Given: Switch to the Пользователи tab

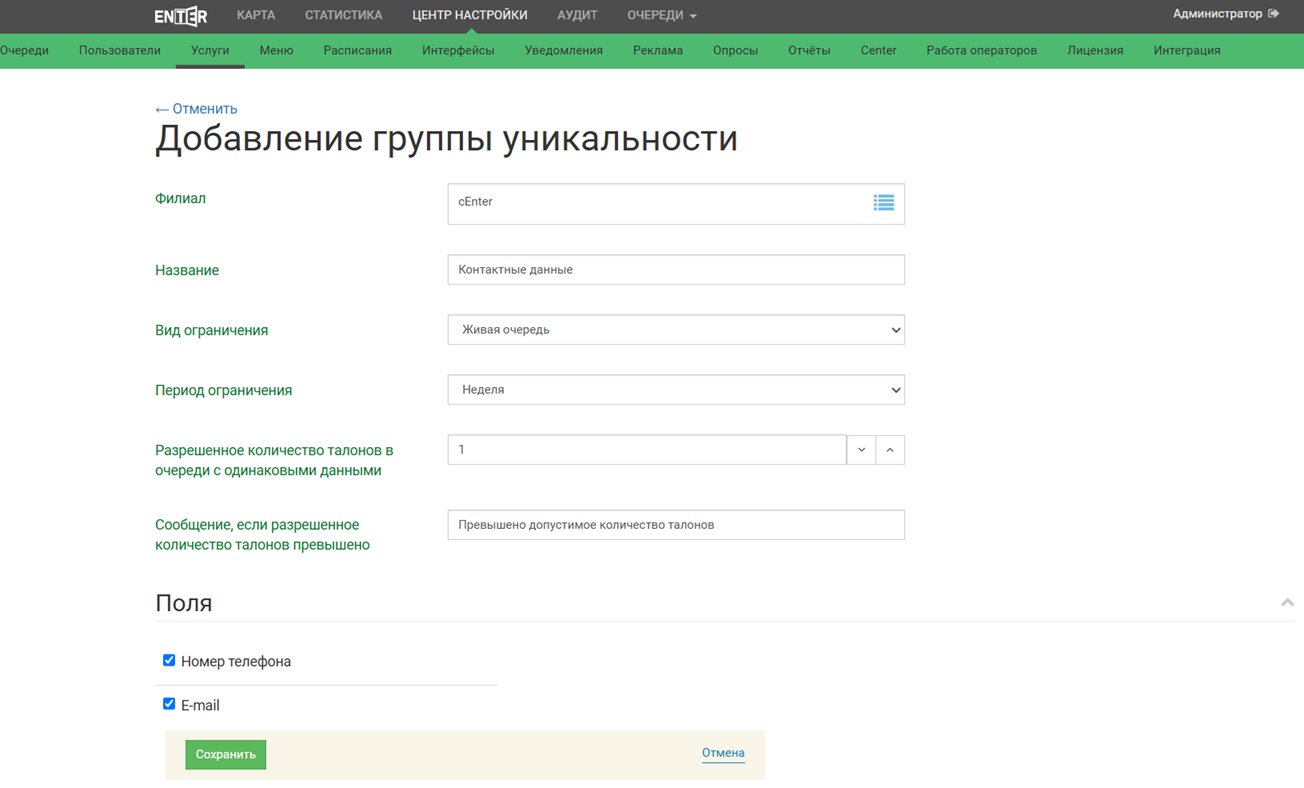Looking at the screenshot, I should (x=120, y=50).
